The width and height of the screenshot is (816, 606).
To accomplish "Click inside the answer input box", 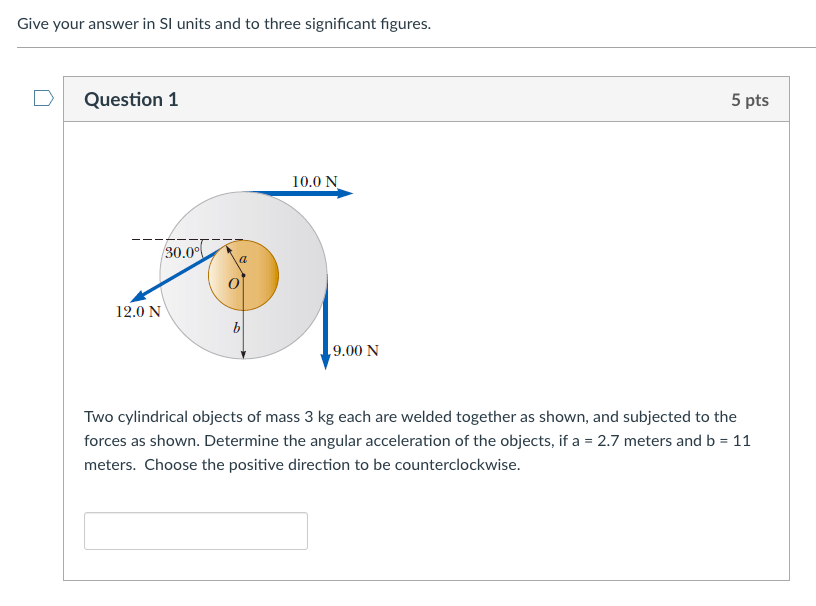I will pyautogui.click(x=195, y=530).
